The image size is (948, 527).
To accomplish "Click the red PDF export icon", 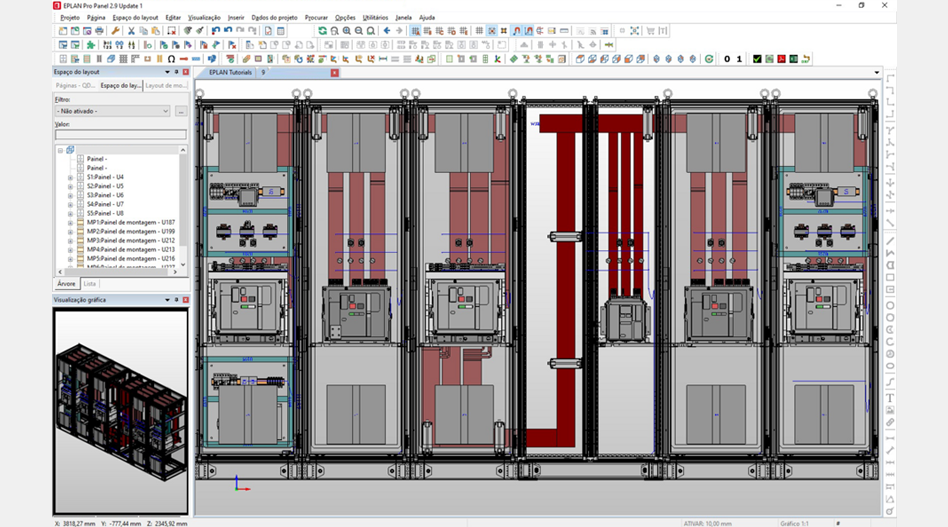I will (781, 59).
